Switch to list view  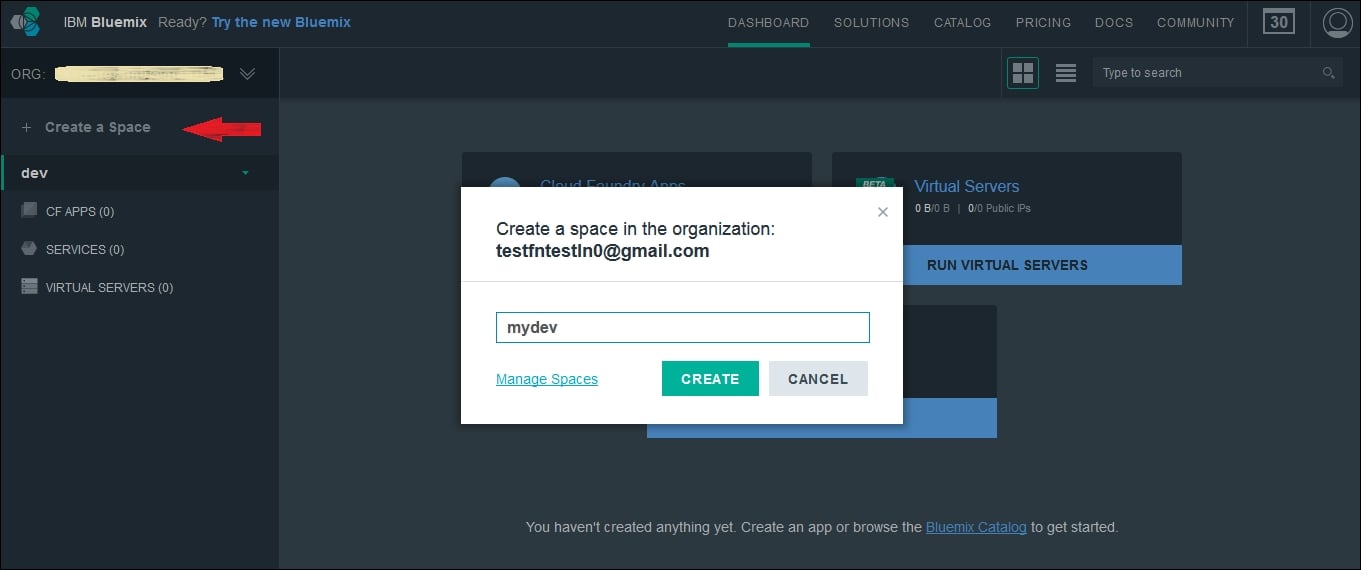click(1066, 73)
